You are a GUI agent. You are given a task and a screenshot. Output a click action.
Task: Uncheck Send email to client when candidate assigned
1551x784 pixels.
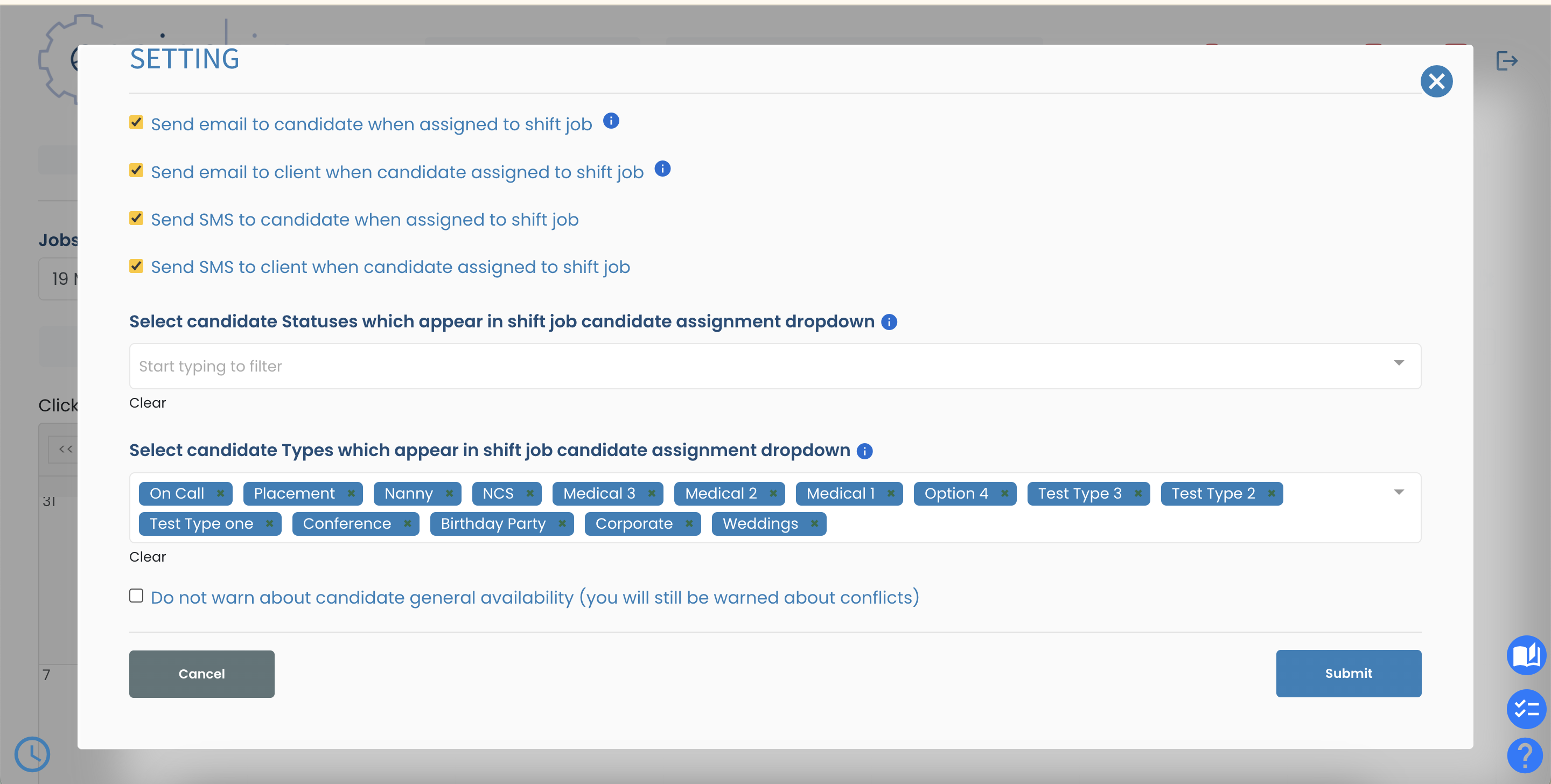click(136, 170)
